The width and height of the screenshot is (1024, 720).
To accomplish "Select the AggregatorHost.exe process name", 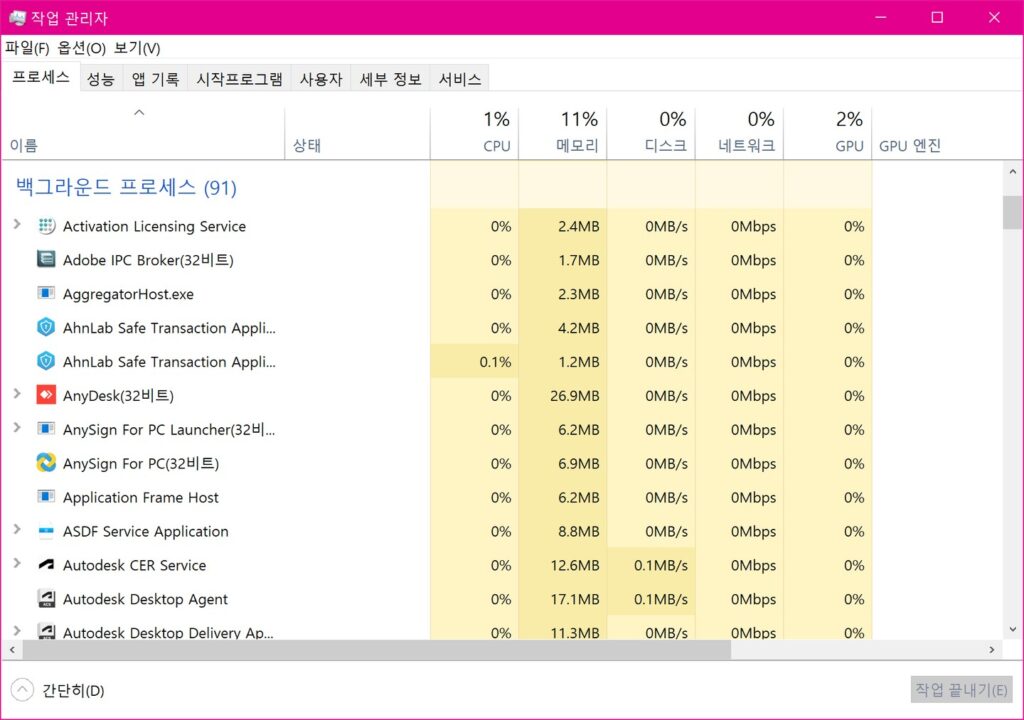I will click(x=128, y=294).
